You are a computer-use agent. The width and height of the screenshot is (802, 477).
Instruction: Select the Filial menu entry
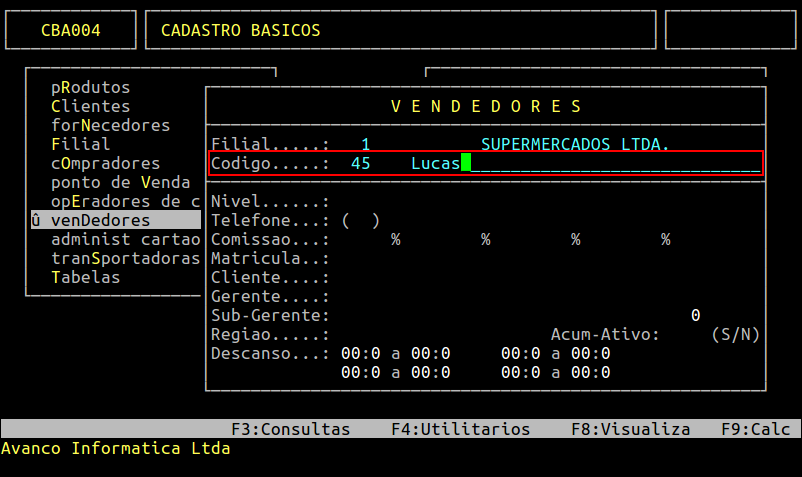(x=80, y=144)
